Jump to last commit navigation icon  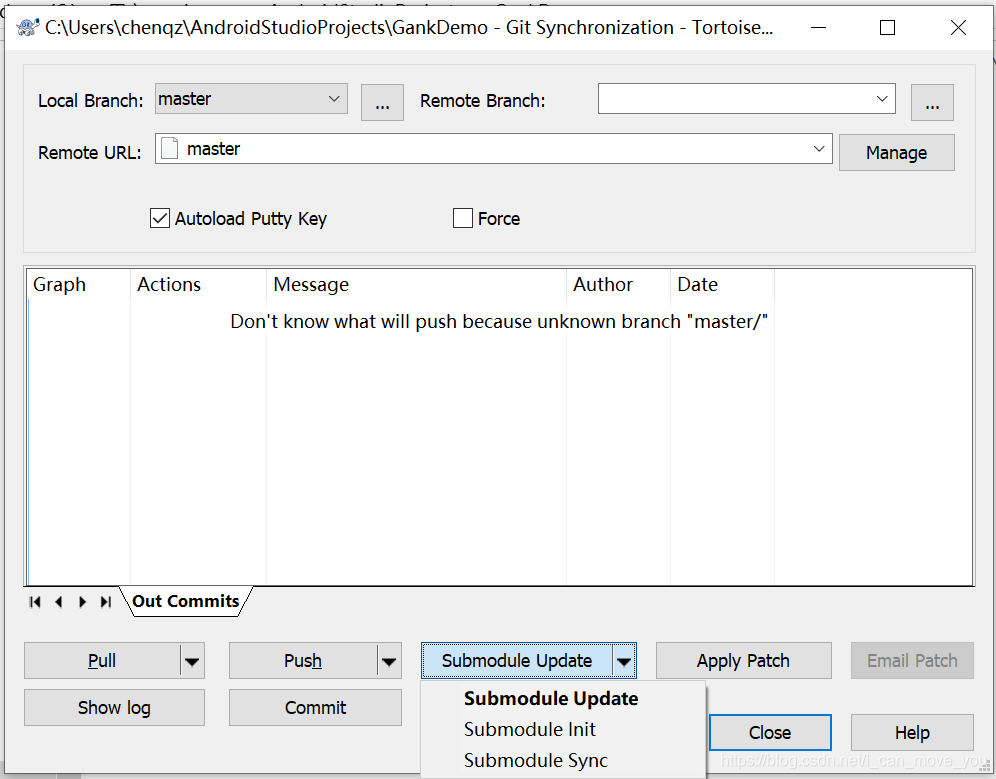coord(105,601)
